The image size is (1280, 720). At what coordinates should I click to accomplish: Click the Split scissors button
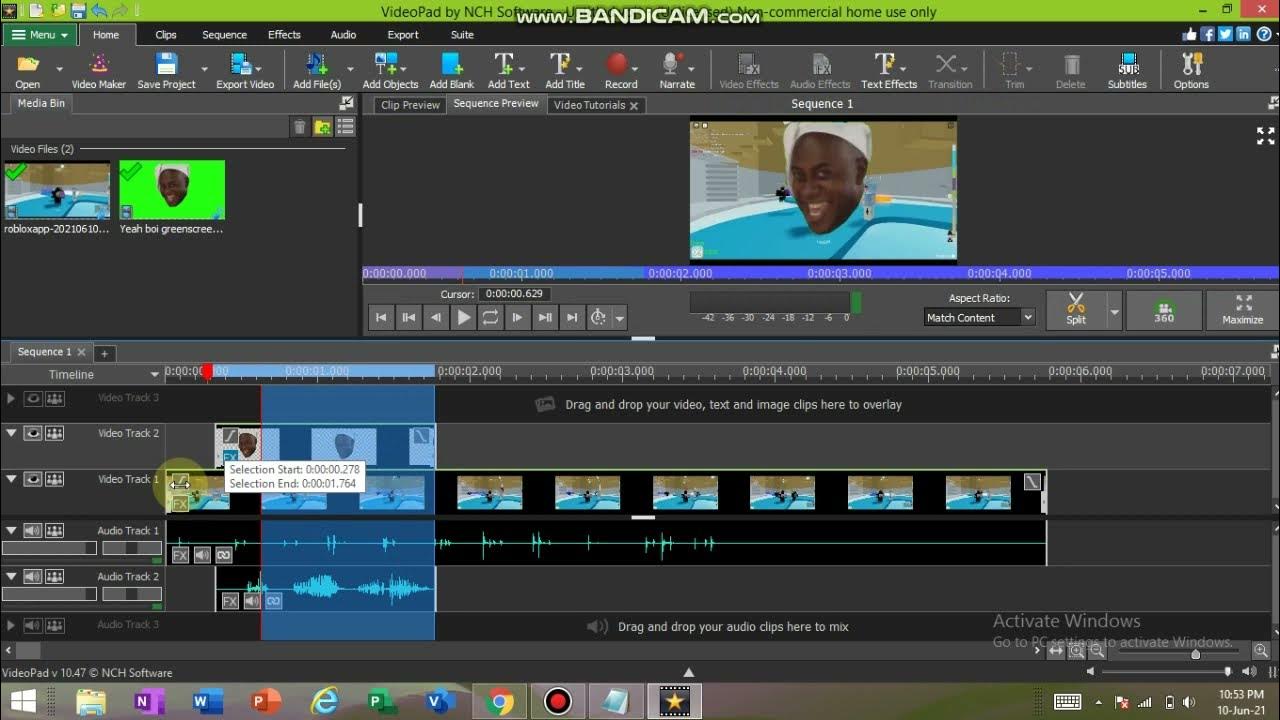point(1076,310)
